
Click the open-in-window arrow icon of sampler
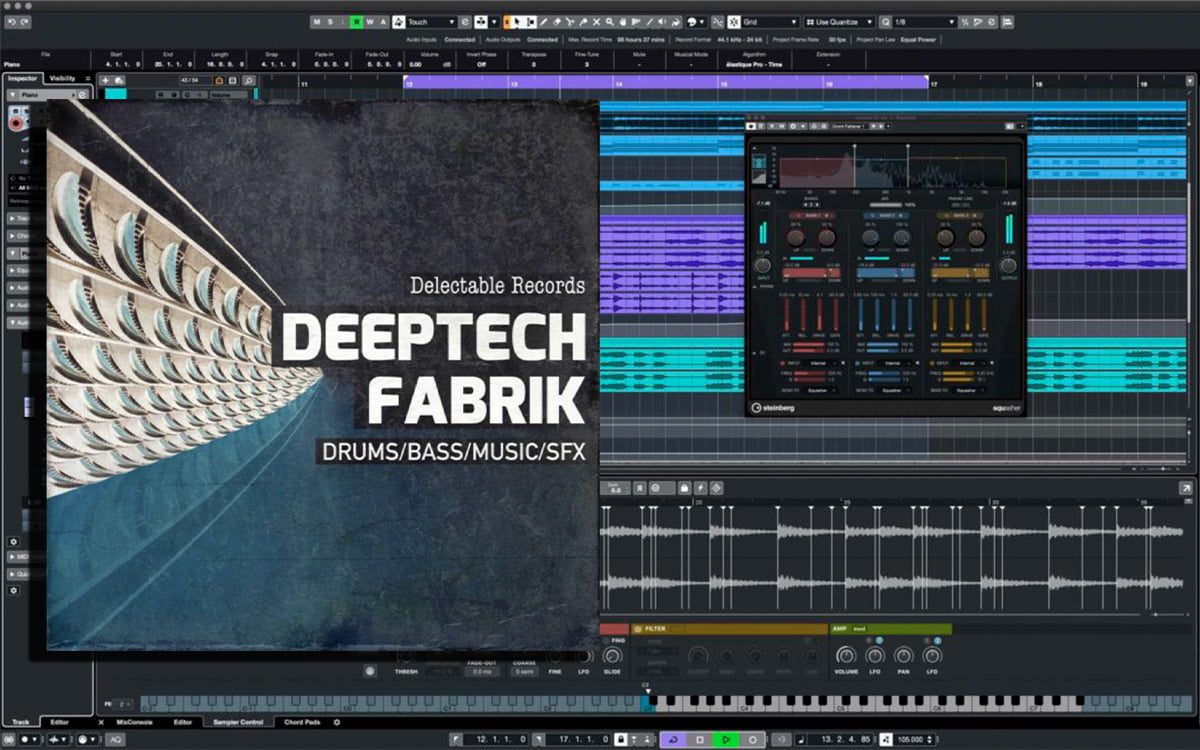(x=1185, y=488)
